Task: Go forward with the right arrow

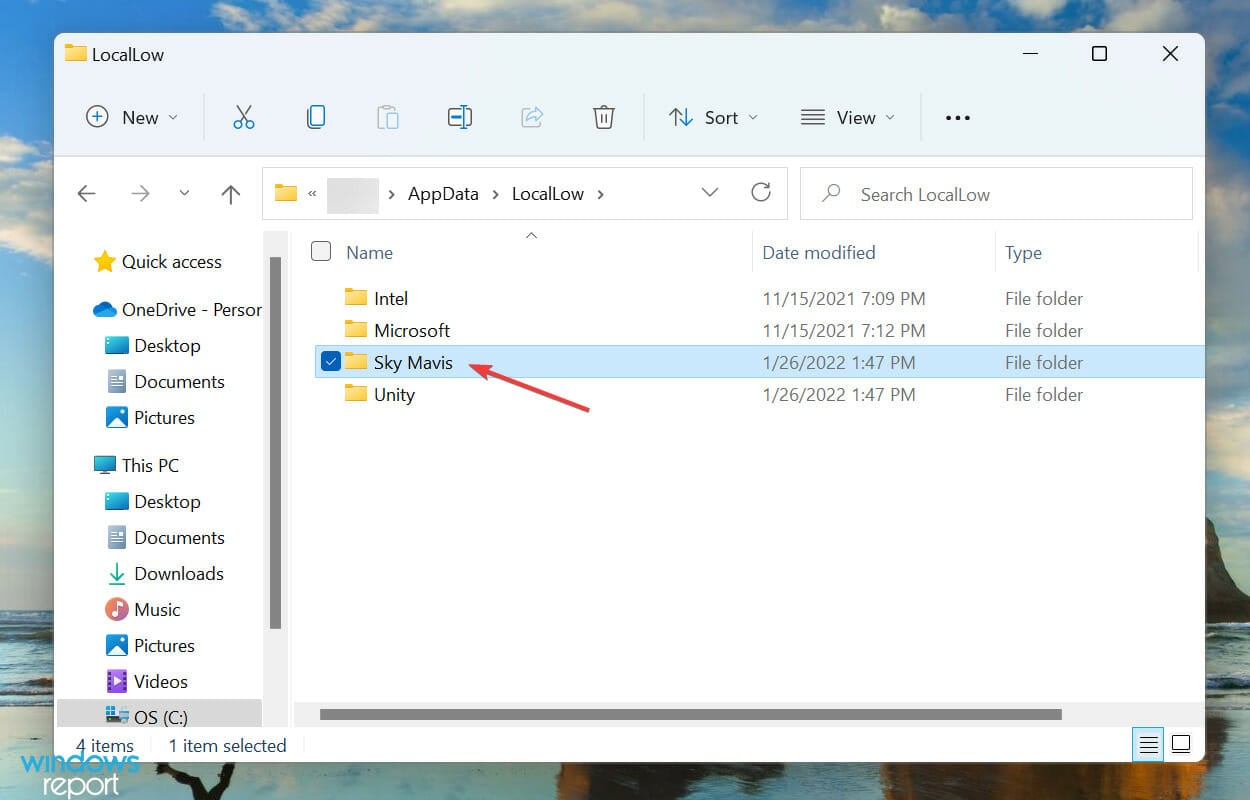Action: (140, 194)
